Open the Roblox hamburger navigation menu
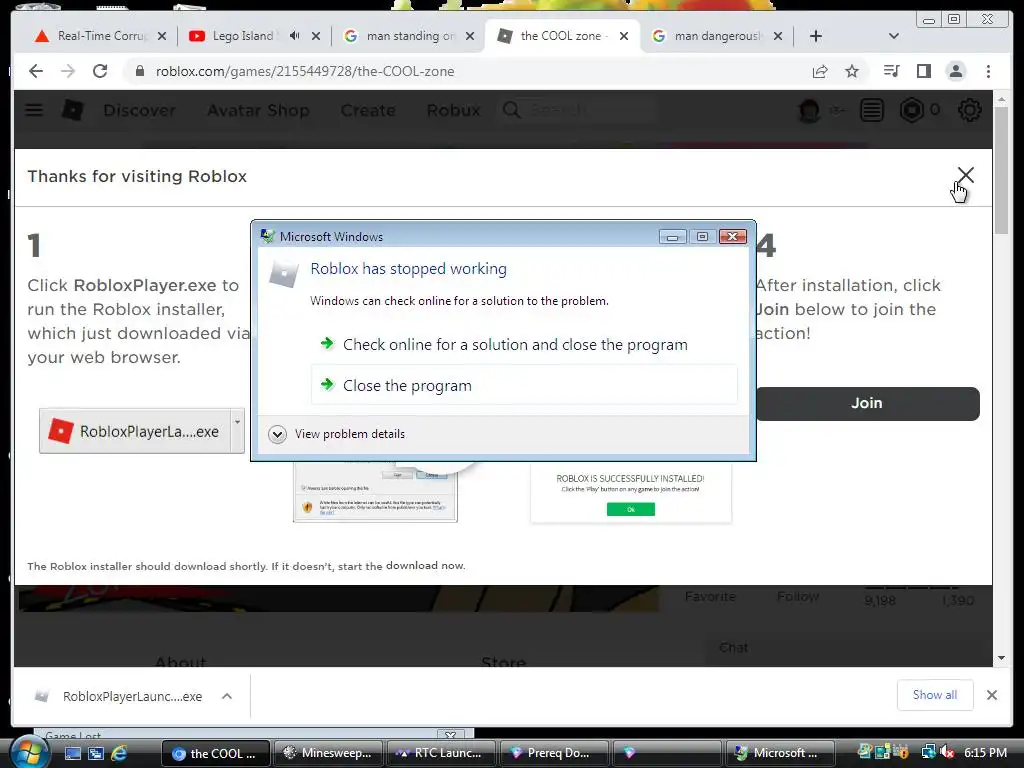Image resolution: width=1024 pixels, height=768 pixels. 34,110
